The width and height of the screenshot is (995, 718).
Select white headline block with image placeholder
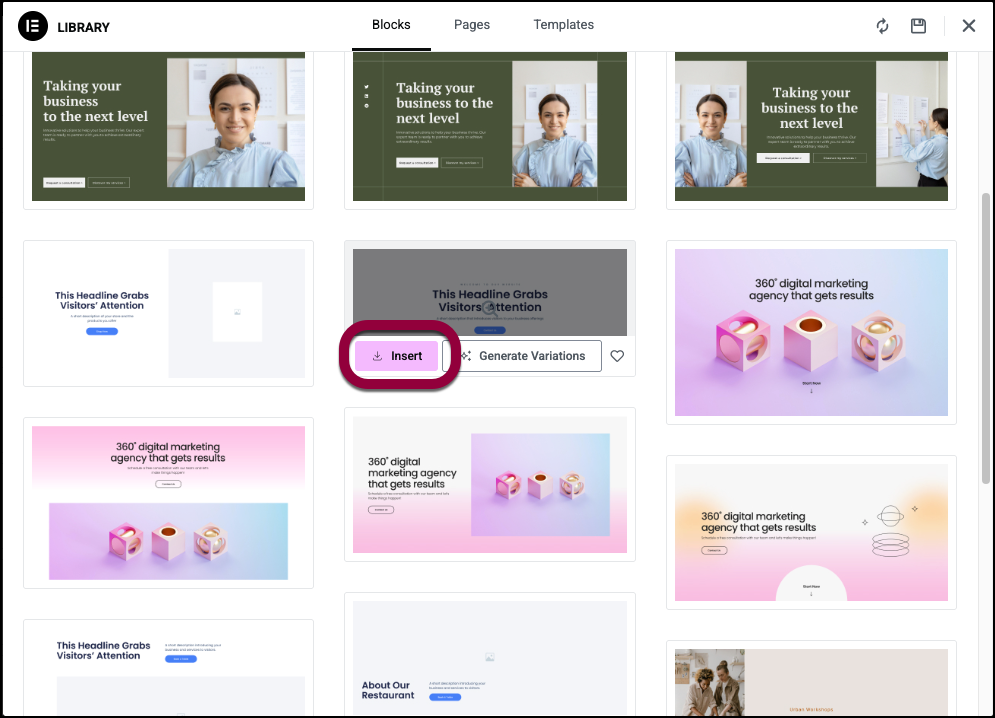(x=168, y=313)
